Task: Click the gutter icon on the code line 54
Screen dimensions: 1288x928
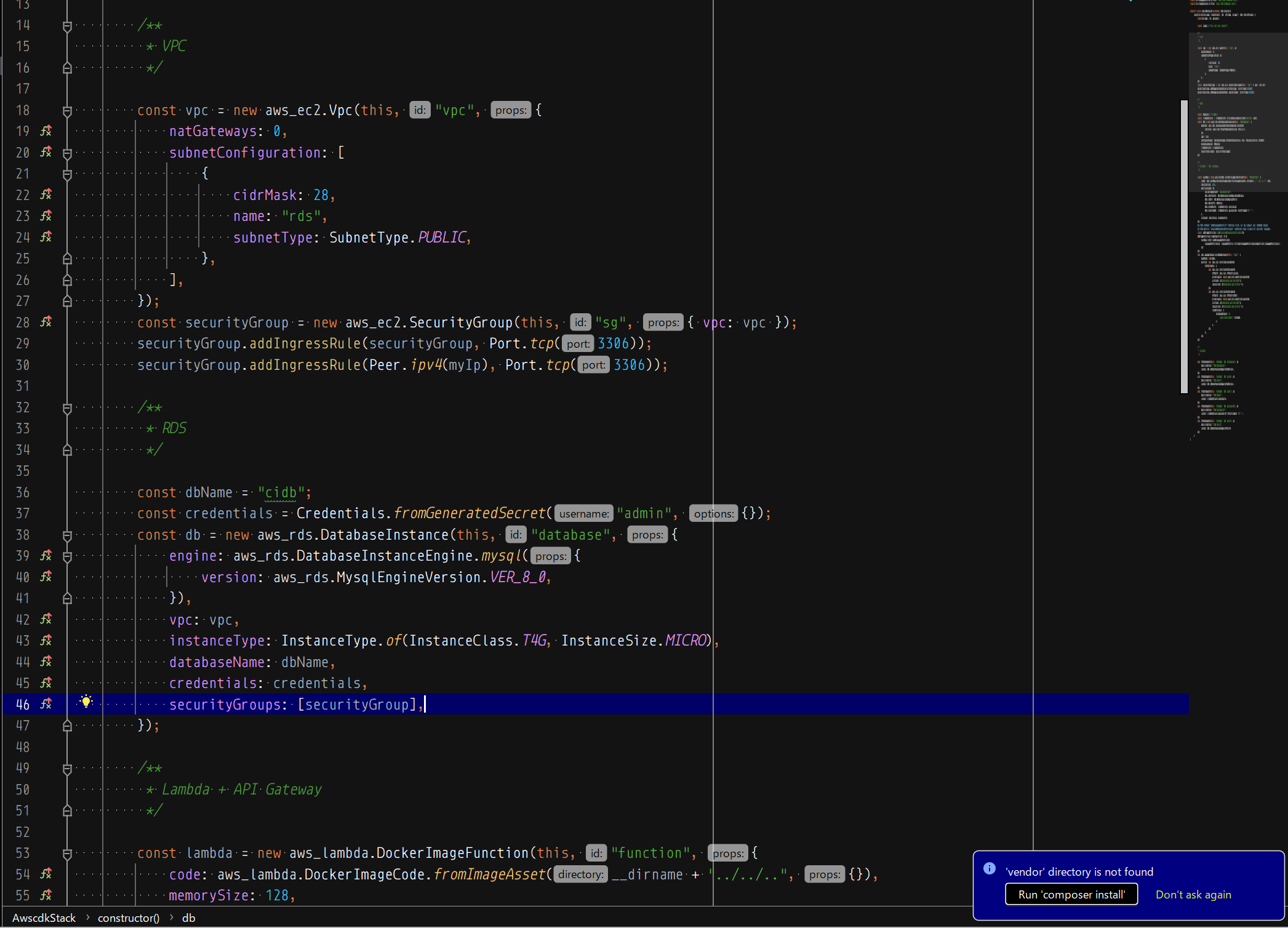Action: (x=46, y=874)
